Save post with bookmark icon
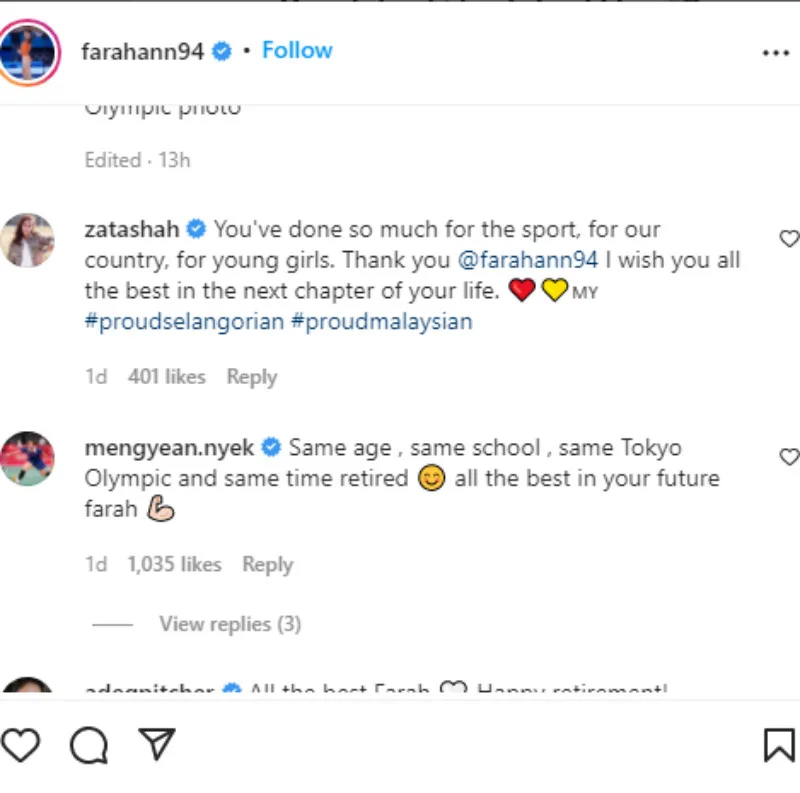 (x=779, y=744)
